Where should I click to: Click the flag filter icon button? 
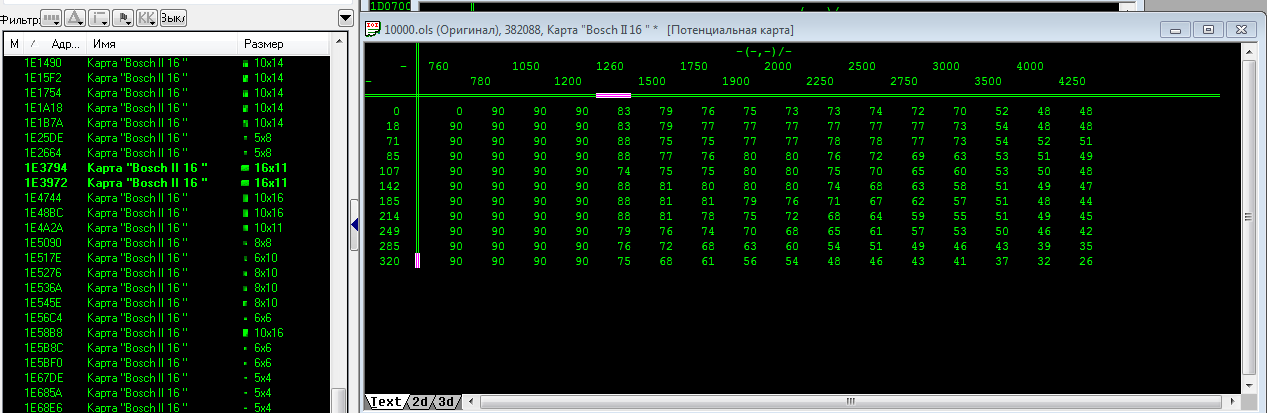pyautogui.click(x=123, y=19)
